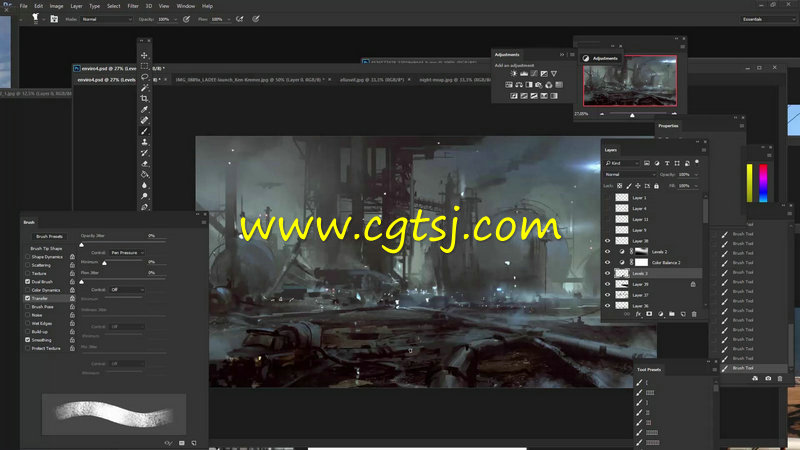
Task: Enable Wet Edges checkbox
Action: [x=28, y=323]
